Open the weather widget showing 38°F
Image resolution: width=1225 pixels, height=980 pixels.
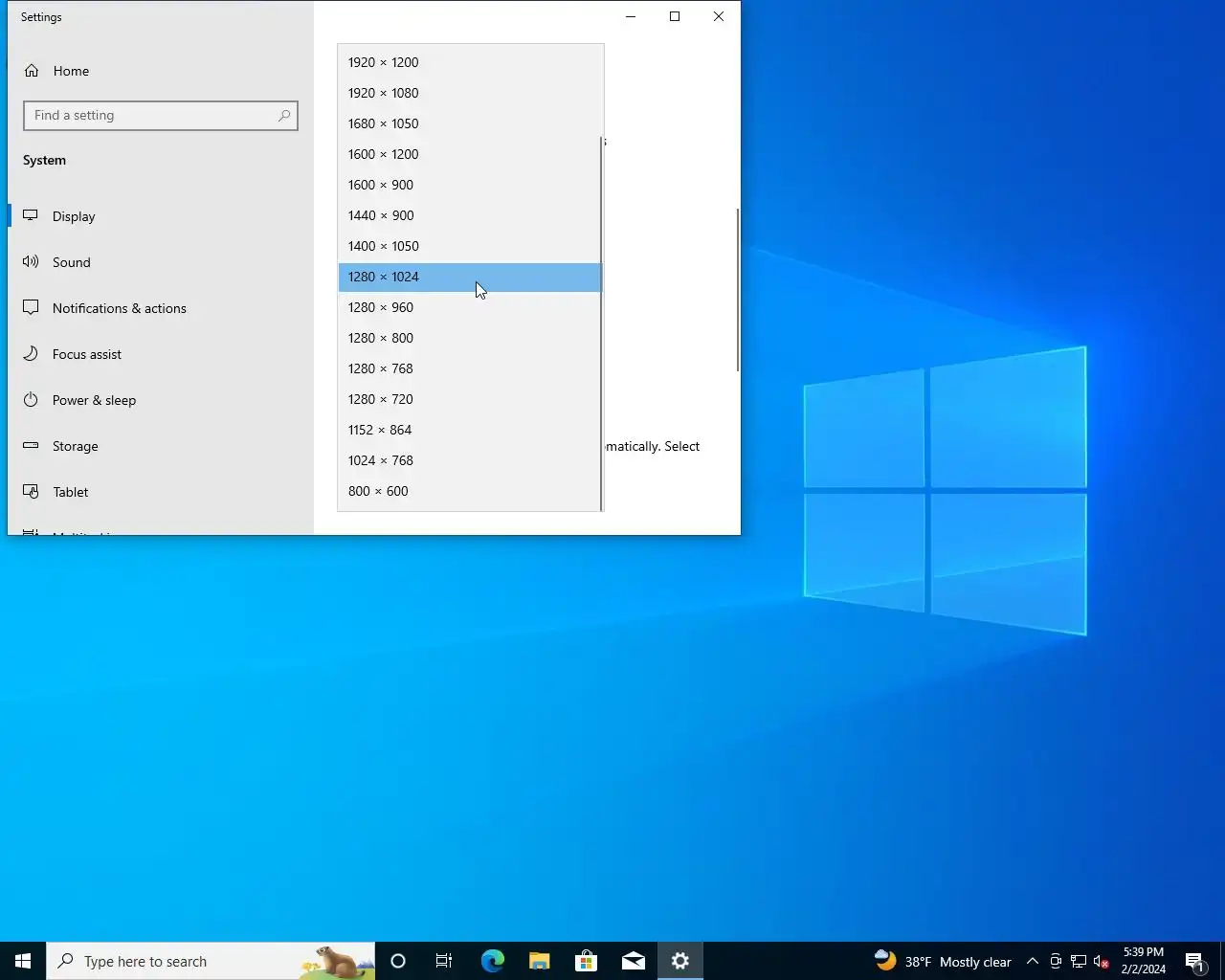942,961
